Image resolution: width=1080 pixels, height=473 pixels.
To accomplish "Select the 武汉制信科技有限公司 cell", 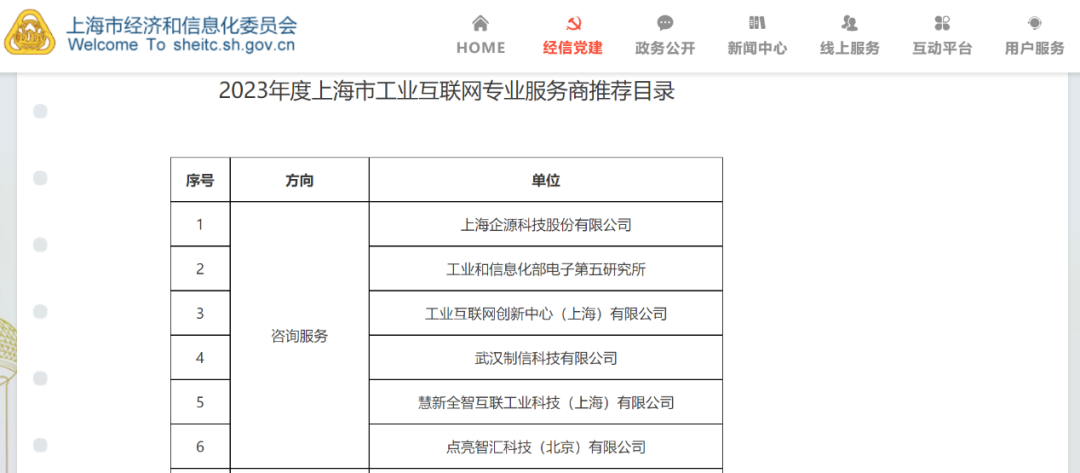I will pyautogui.click(x=546, y=357).
